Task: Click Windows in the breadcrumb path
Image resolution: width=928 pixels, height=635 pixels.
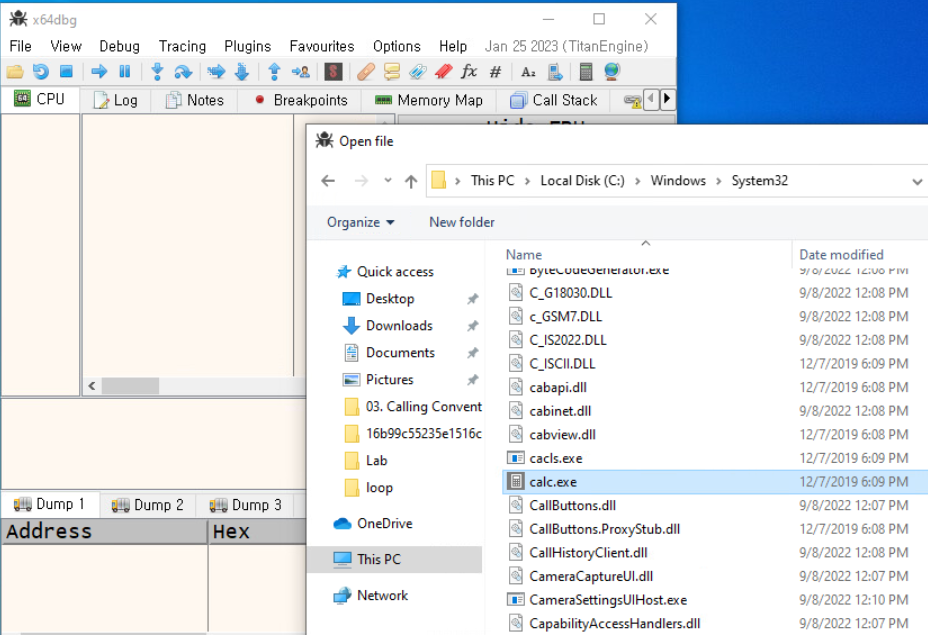Action: pyautogui.click(x=678, y=180)
